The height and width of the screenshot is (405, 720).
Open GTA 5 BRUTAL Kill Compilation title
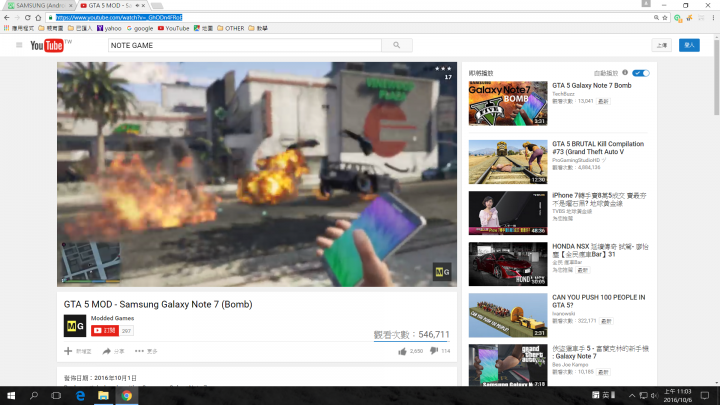(x=598, y=148)
